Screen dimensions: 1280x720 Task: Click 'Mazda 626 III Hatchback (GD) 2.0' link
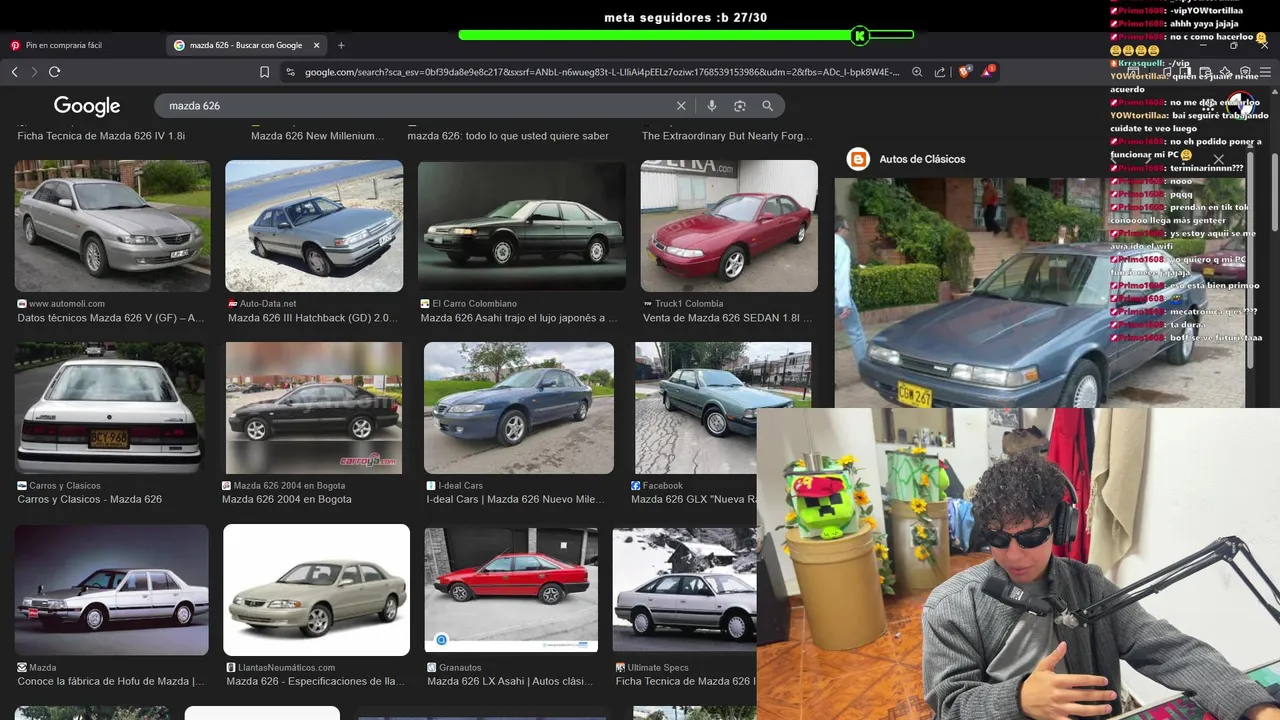pyautogui.click(x=313, y=318)
